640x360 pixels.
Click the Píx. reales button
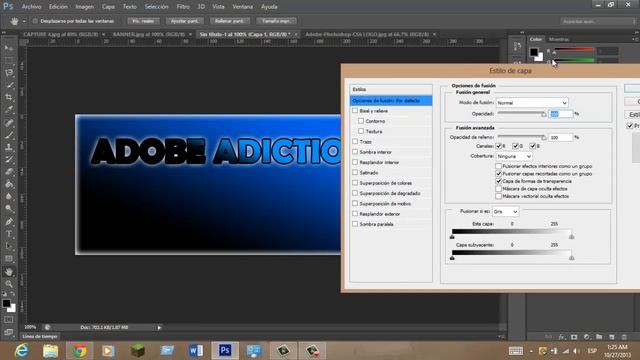coord(143,21)
